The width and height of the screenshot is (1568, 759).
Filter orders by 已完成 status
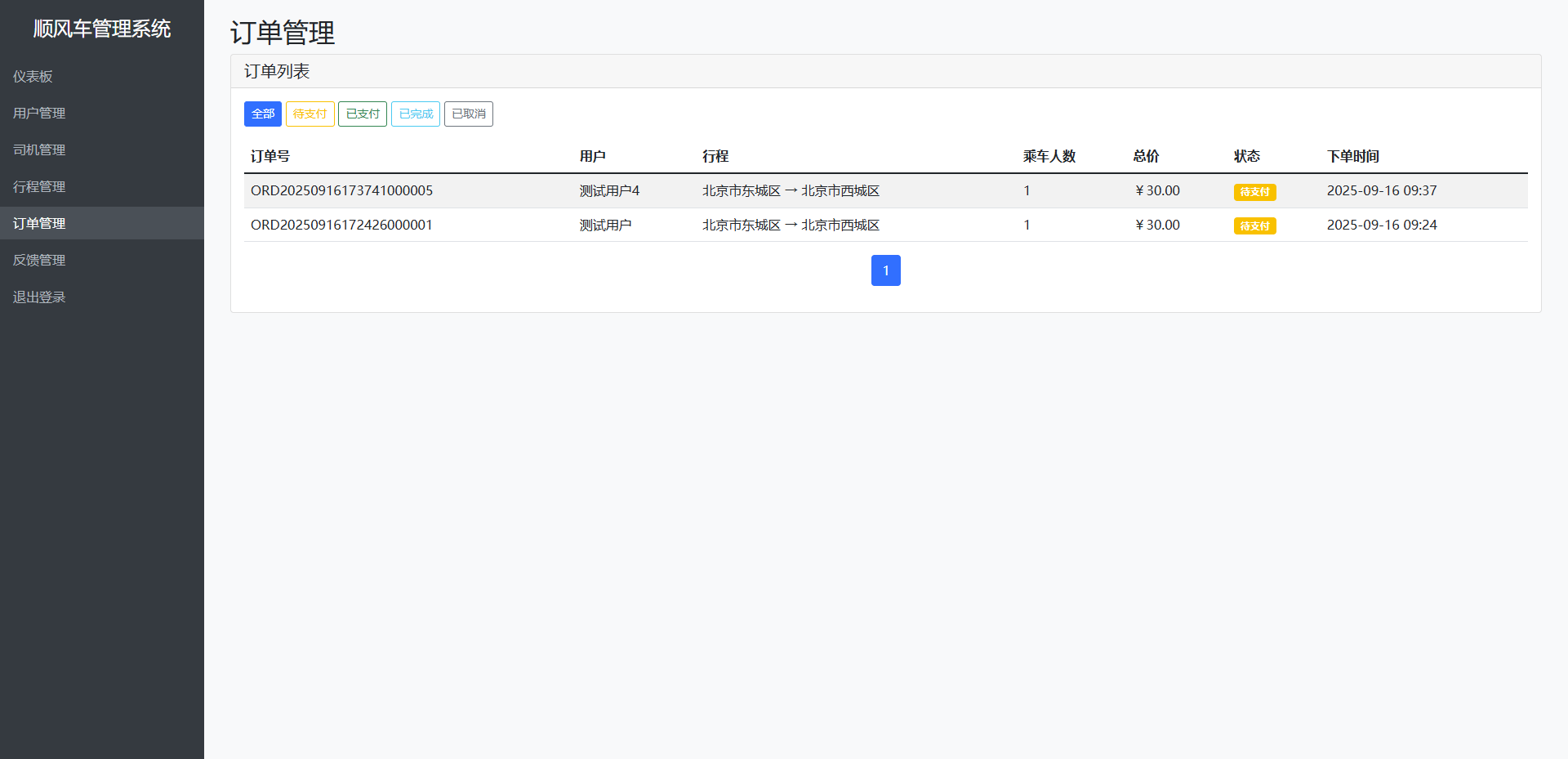click(x=416, y=114)
